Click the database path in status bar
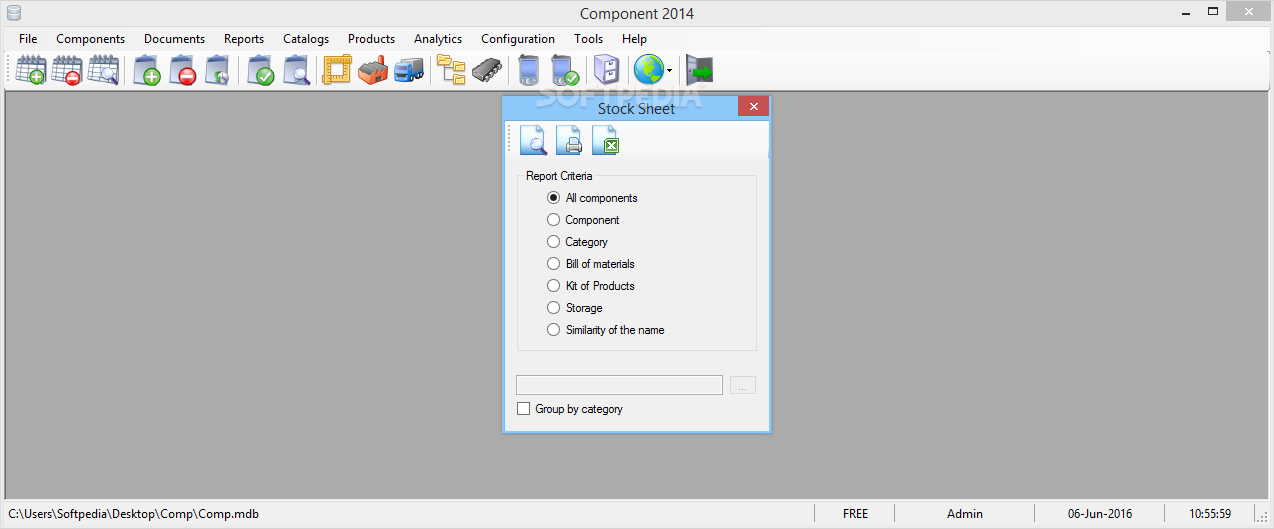 click(x=134, y=513)
